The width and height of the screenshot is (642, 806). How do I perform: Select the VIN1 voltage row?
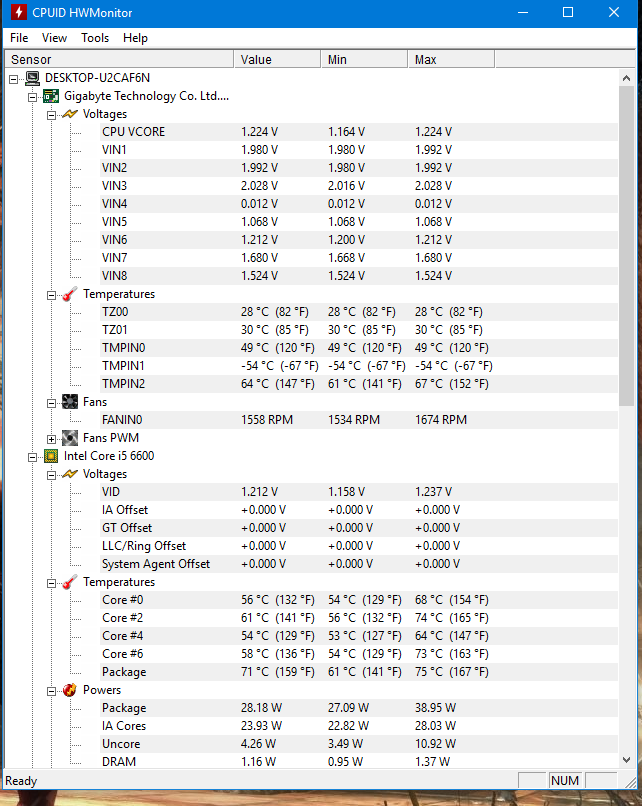click(x=359, y=150)
